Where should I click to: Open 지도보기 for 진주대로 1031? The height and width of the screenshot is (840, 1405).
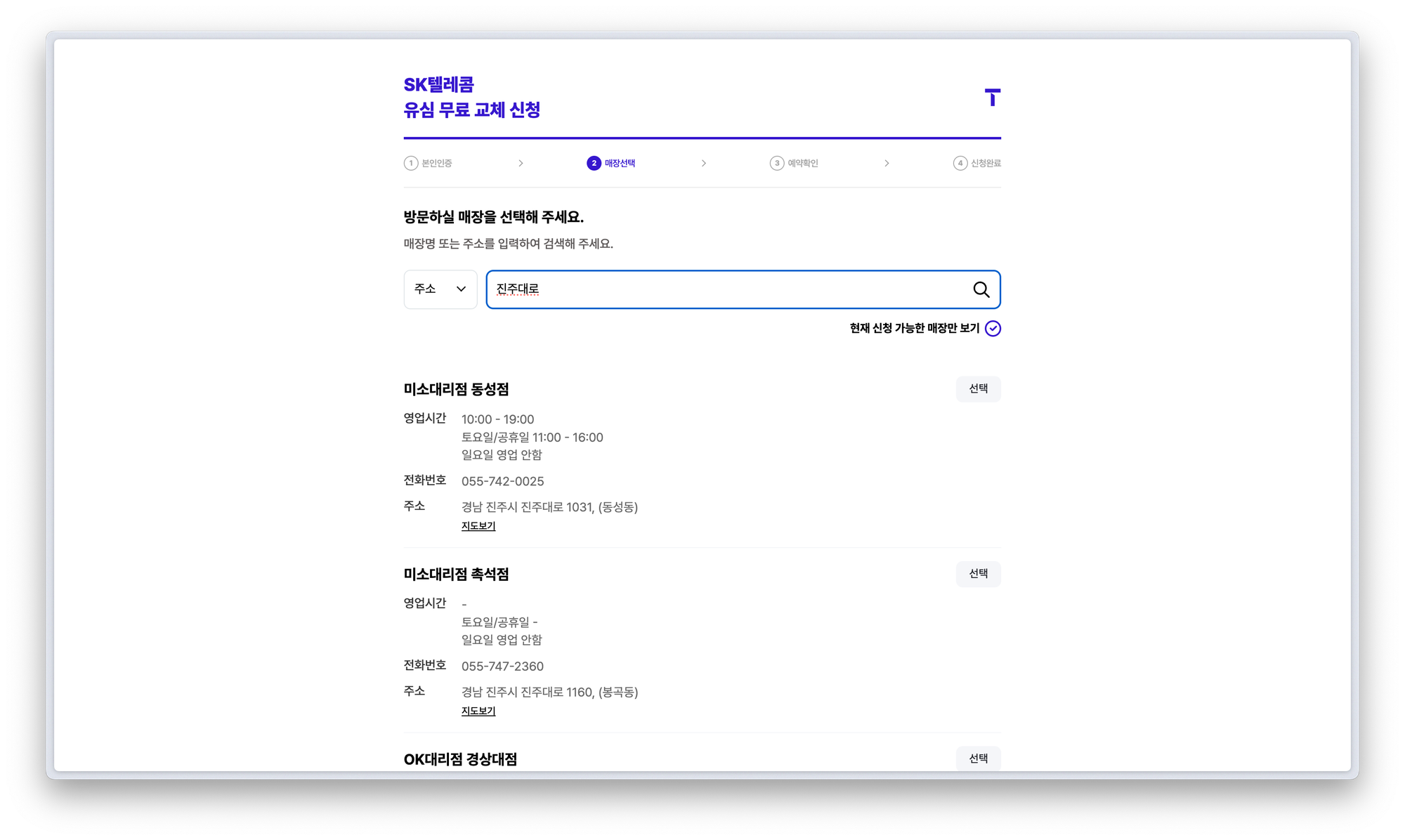(x=478, y=526)
